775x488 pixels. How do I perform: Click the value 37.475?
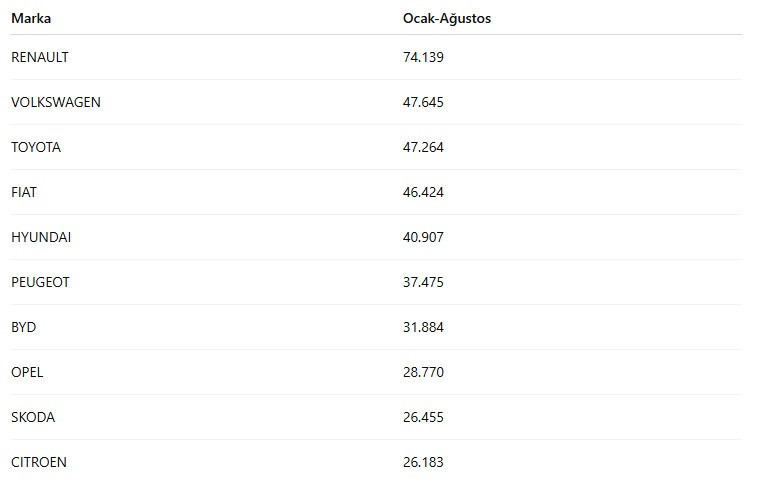click(423, 282)
